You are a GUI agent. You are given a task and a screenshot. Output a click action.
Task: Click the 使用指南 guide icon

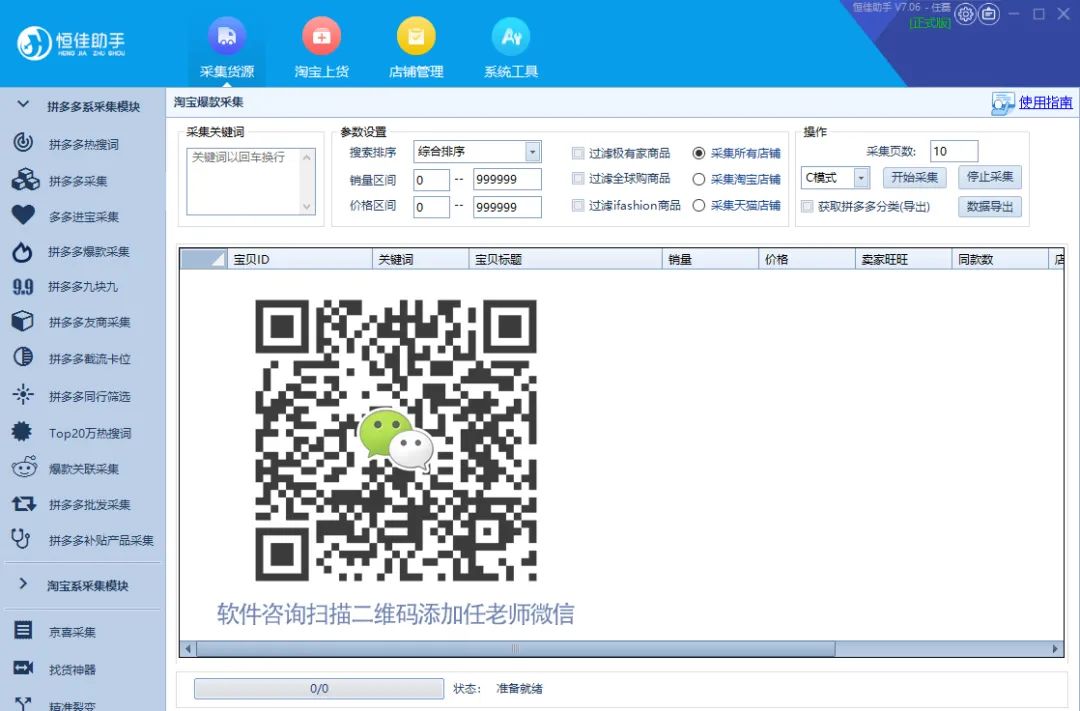click(1003, 103)
